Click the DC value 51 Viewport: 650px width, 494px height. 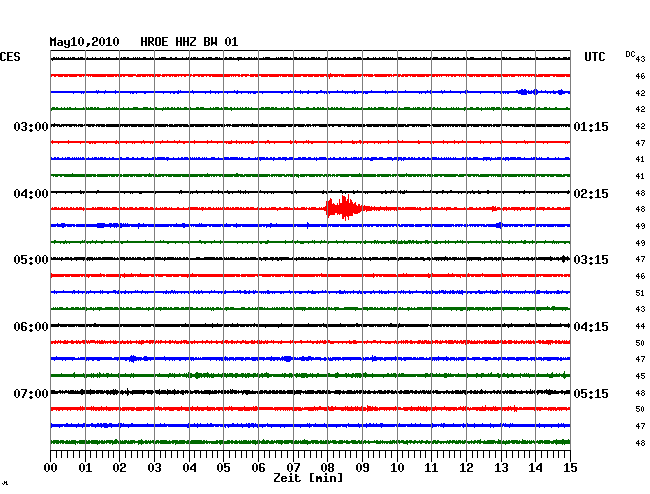coord(640,293)
